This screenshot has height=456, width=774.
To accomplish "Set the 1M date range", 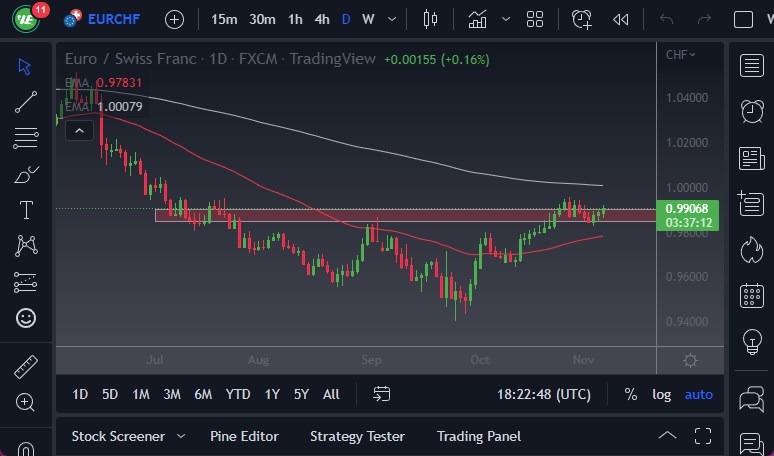I will (x=141, y=394).
